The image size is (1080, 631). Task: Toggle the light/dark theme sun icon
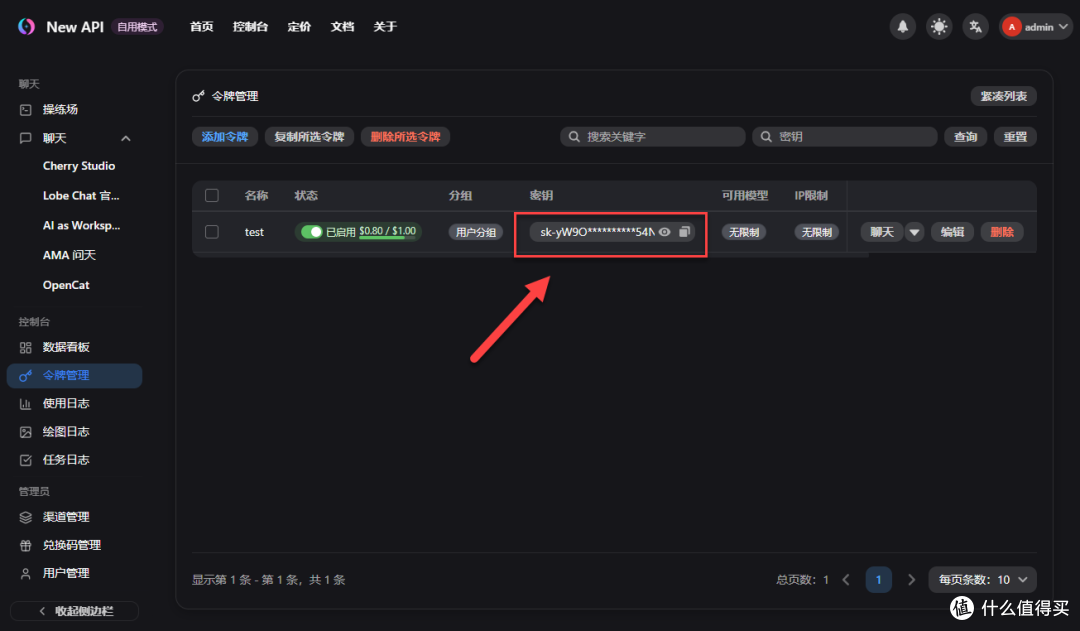tap(939, 27)
